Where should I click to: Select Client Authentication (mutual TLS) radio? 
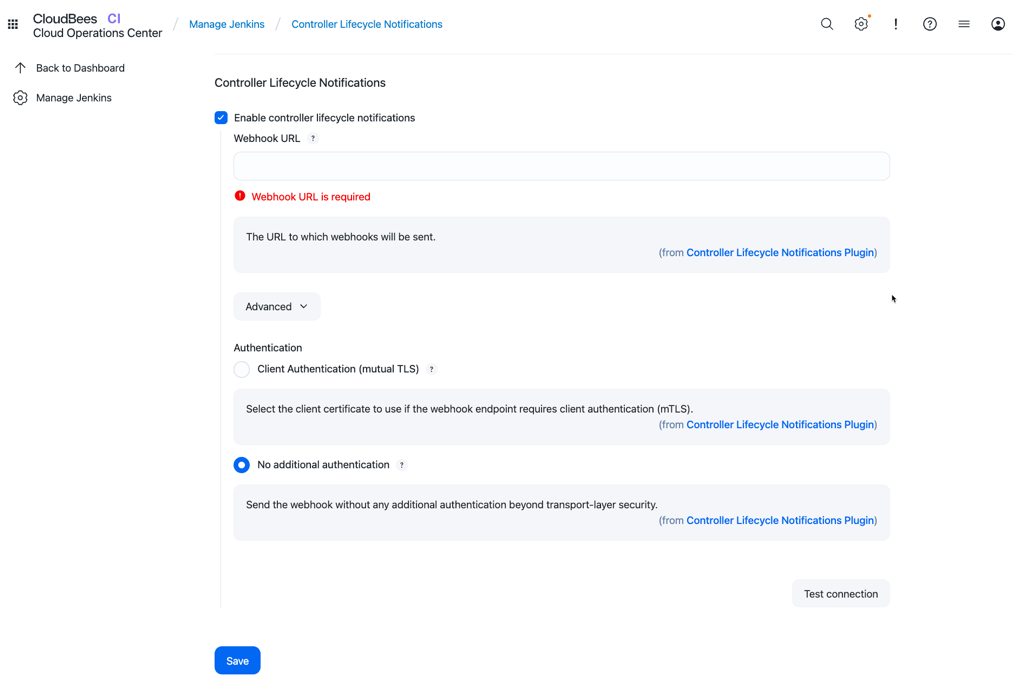(242, 369)
